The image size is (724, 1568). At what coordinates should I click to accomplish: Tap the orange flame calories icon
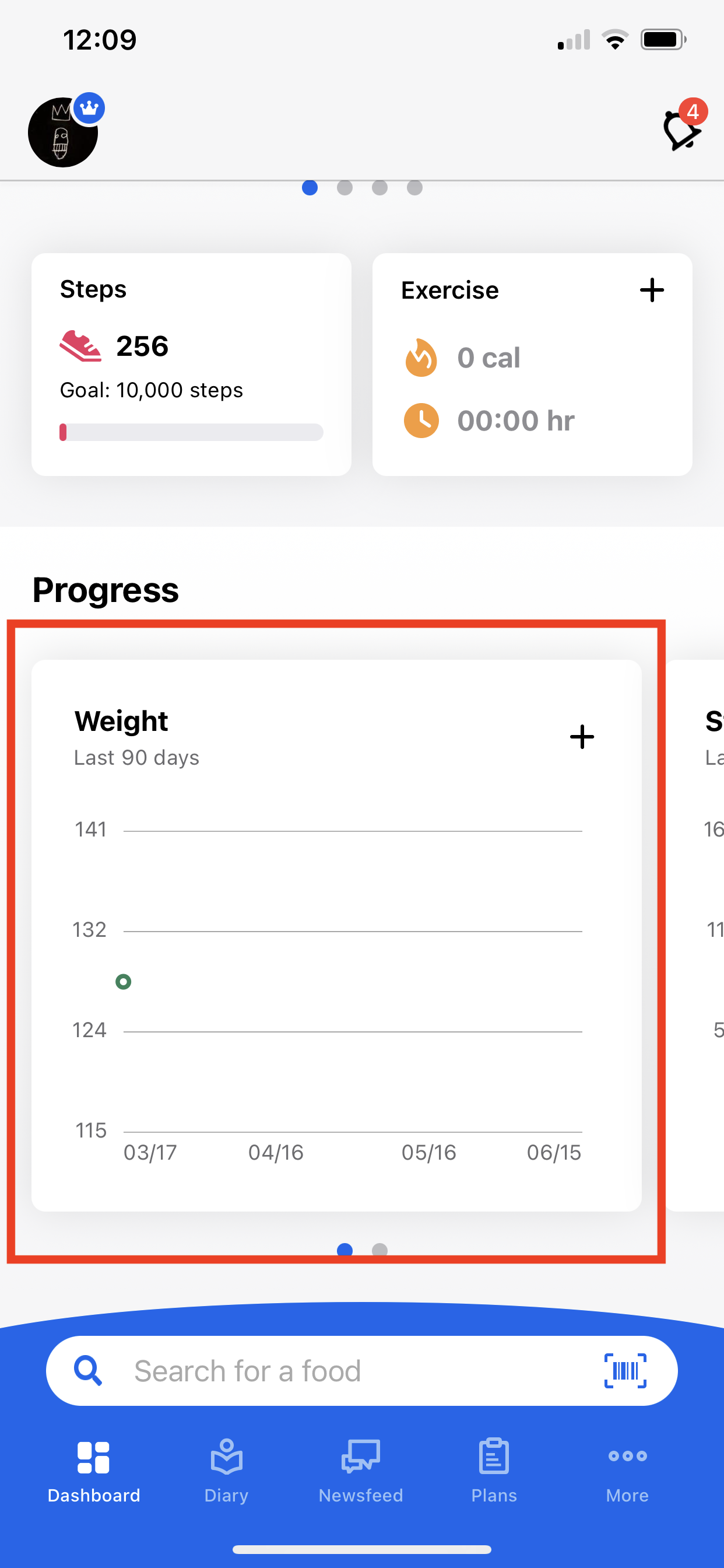[421, 358]
